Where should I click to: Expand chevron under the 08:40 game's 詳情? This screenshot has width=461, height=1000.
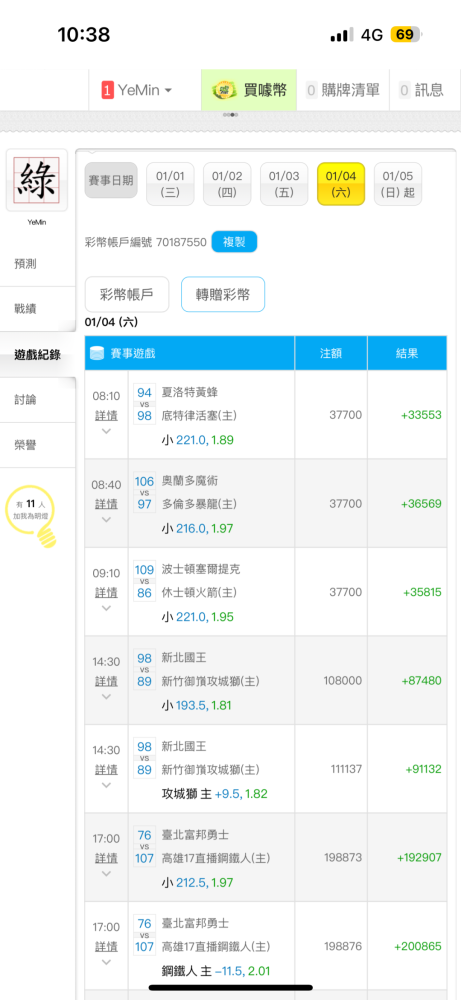(x=106, y=520)
